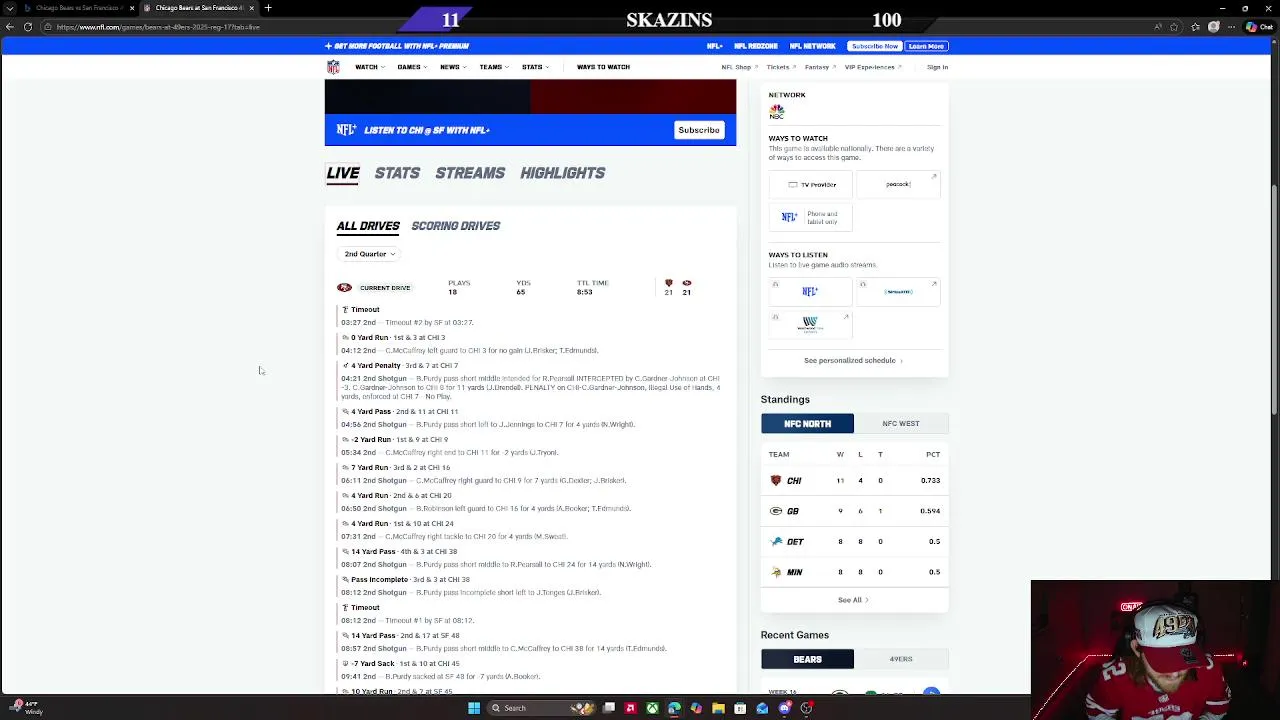Click Learn More in top banner
The width and height of the screenshot is (1280, 720).
point(926,46)
